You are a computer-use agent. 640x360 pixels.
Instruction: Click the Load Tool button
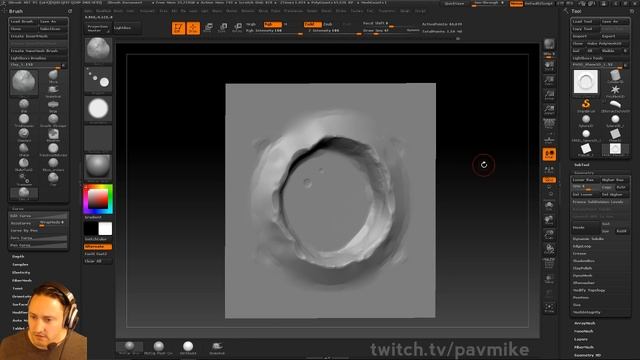click(x=585, y=21)
